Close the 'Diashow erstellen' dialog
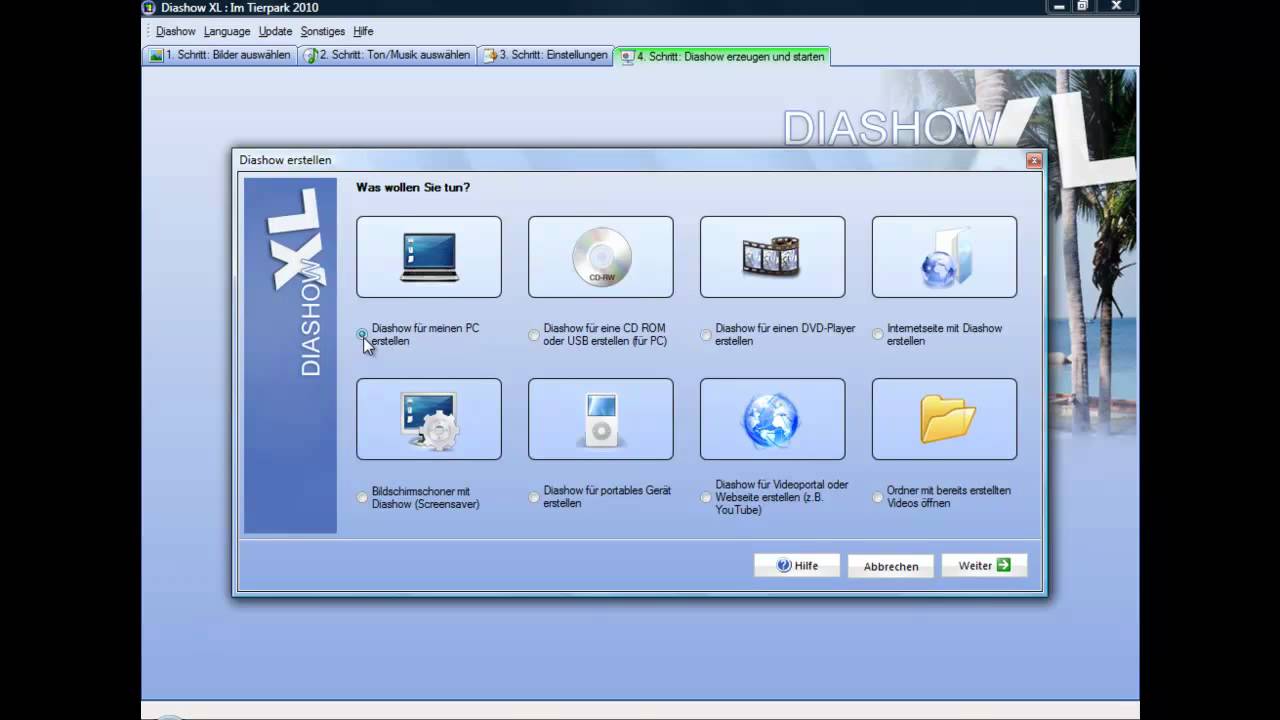This screenshot has width=1280, height=720. [x=1034, y=160]
